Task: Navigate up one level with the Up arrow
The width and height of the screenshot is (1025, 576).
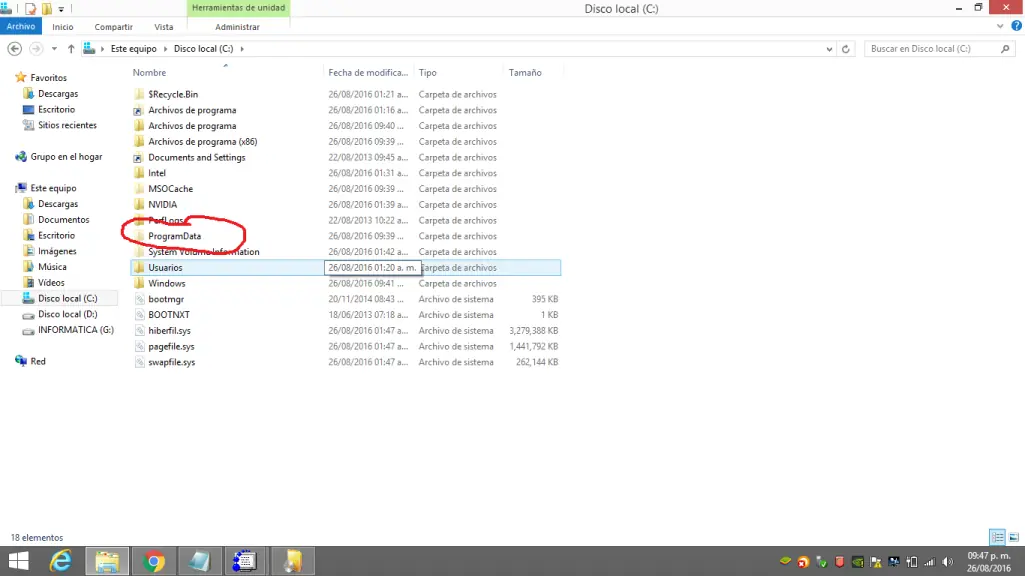Action: tap(71, 48)
